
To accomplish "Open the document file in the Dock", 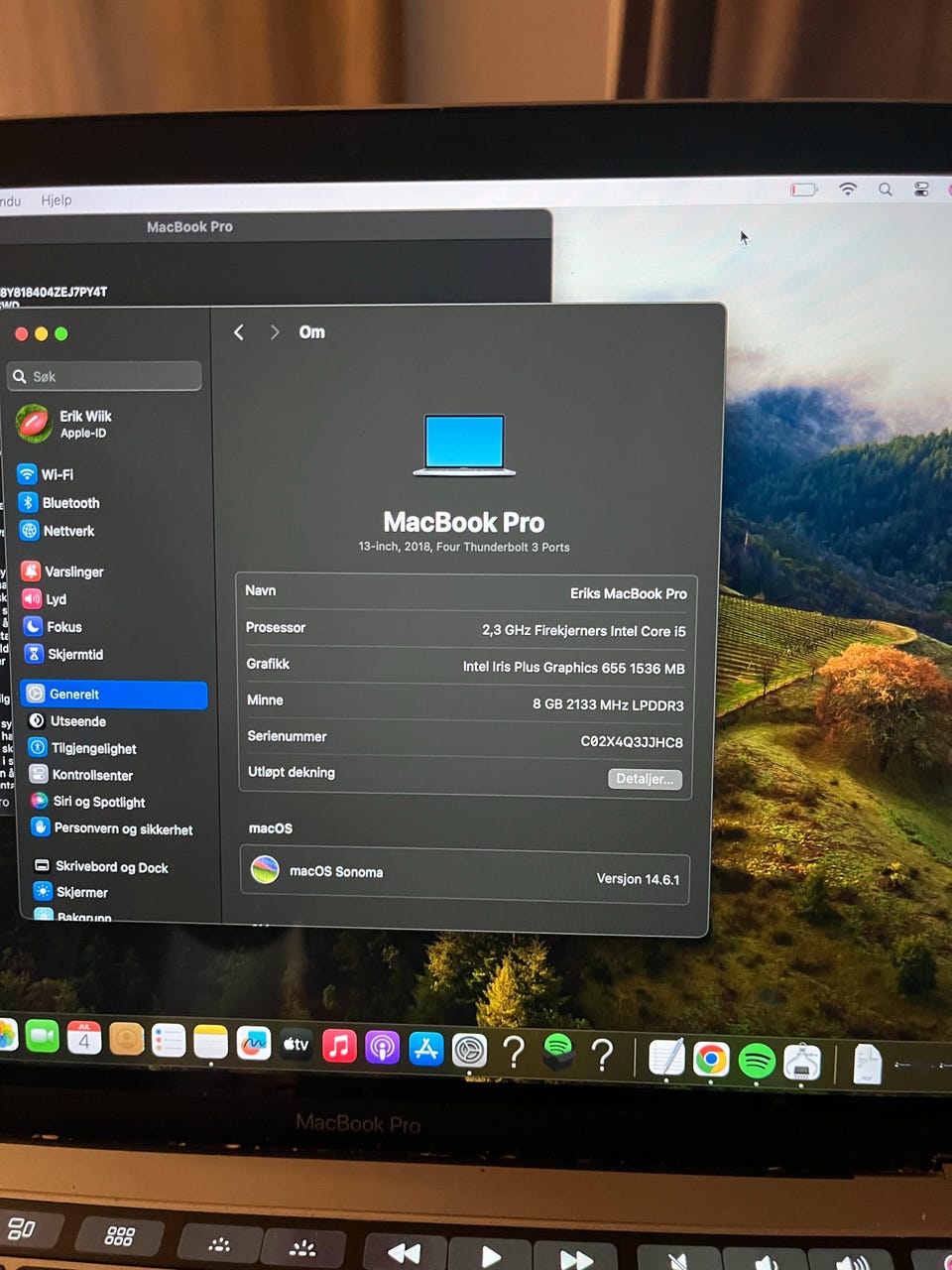I will 868,1066.
